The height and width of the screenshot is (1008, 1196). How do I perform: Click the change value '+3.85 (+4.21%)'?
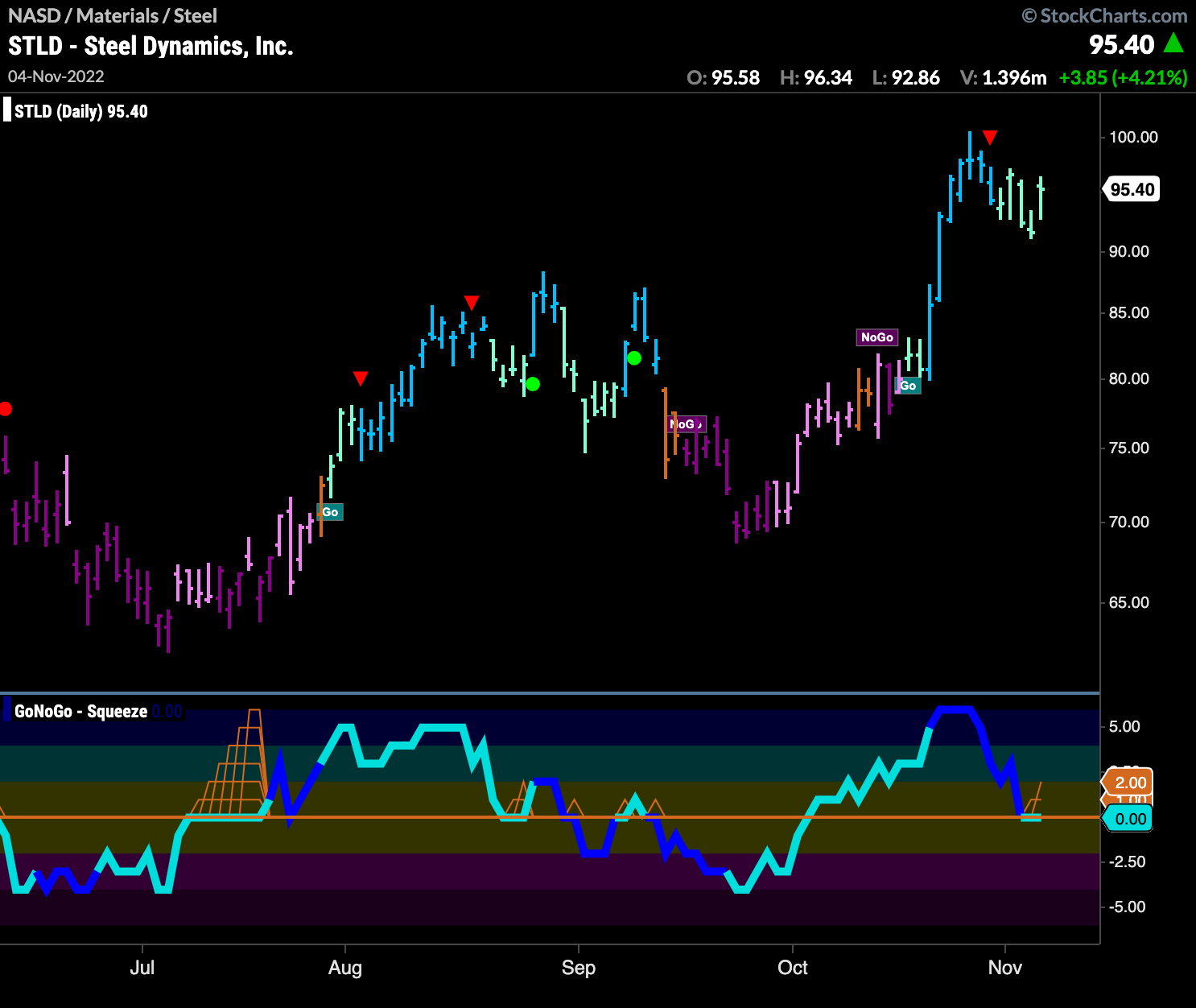click(1124, 78)
